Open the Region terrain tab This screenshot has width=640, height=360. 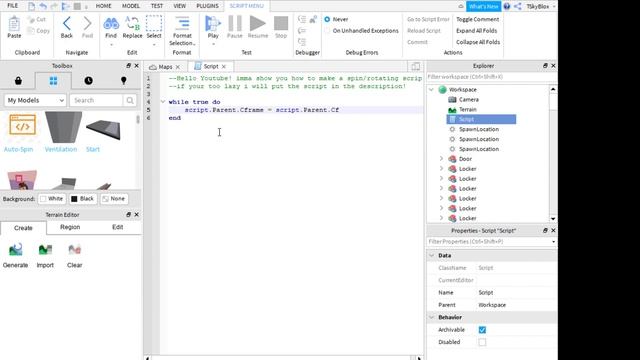[70, 227]
